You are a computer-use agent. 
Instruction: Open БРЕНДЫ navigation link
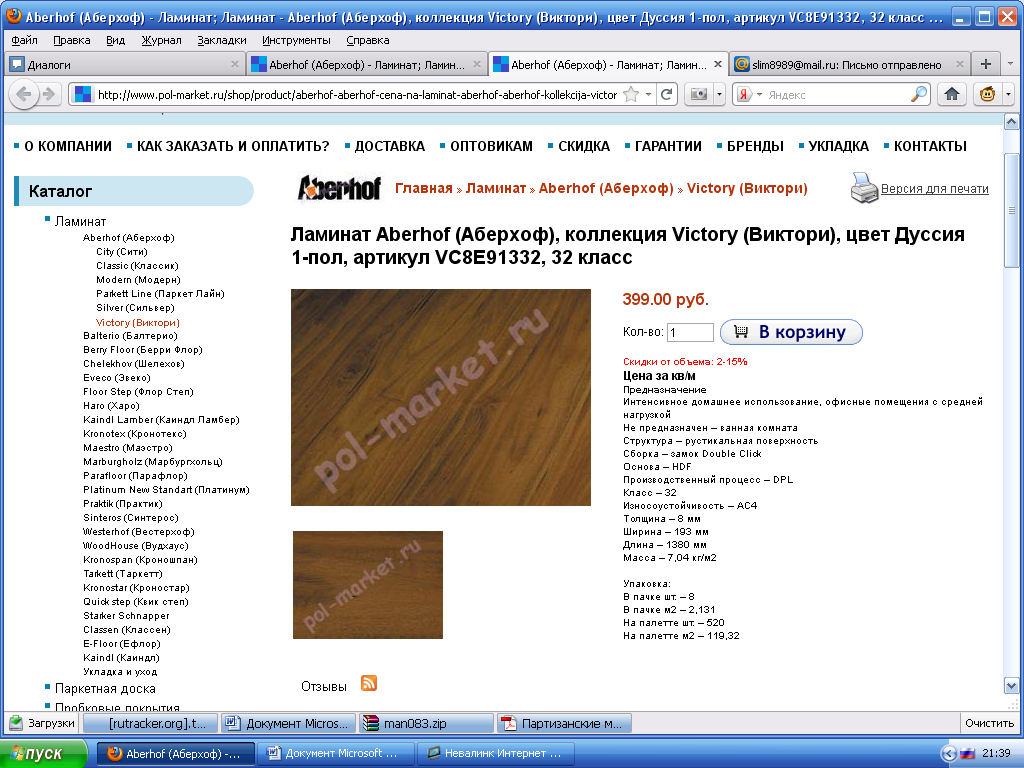click(x=755, y=146)
